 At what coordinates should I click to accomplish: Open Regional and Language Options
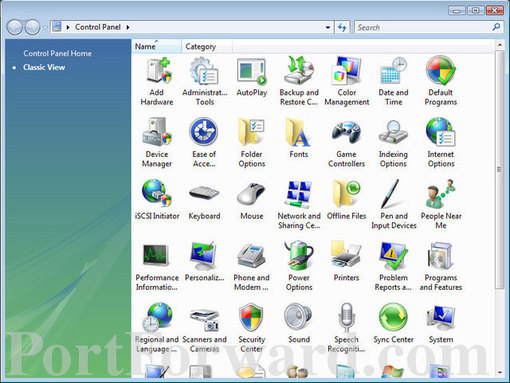[157, 328]
